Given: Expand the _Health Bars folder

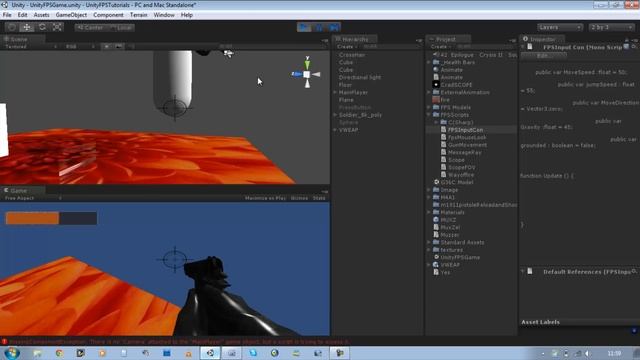Looking at the screenshot, I should pyautogui.click(x=429, y=62).
